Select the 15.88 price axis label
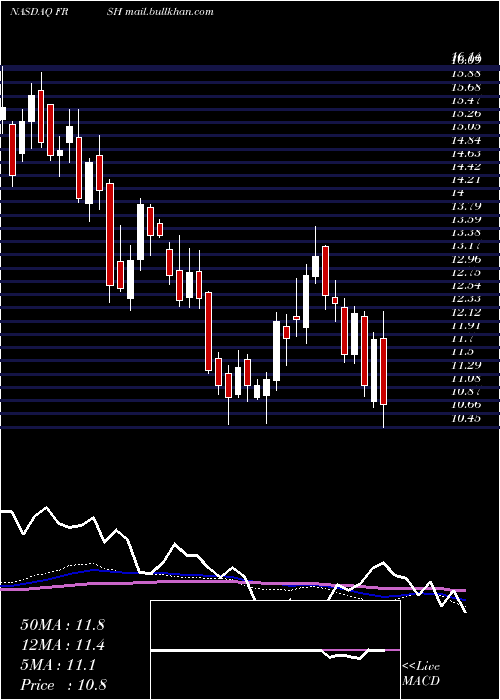Image resolution: width=500 pixels, height=700 pixels. click(466, 73)
